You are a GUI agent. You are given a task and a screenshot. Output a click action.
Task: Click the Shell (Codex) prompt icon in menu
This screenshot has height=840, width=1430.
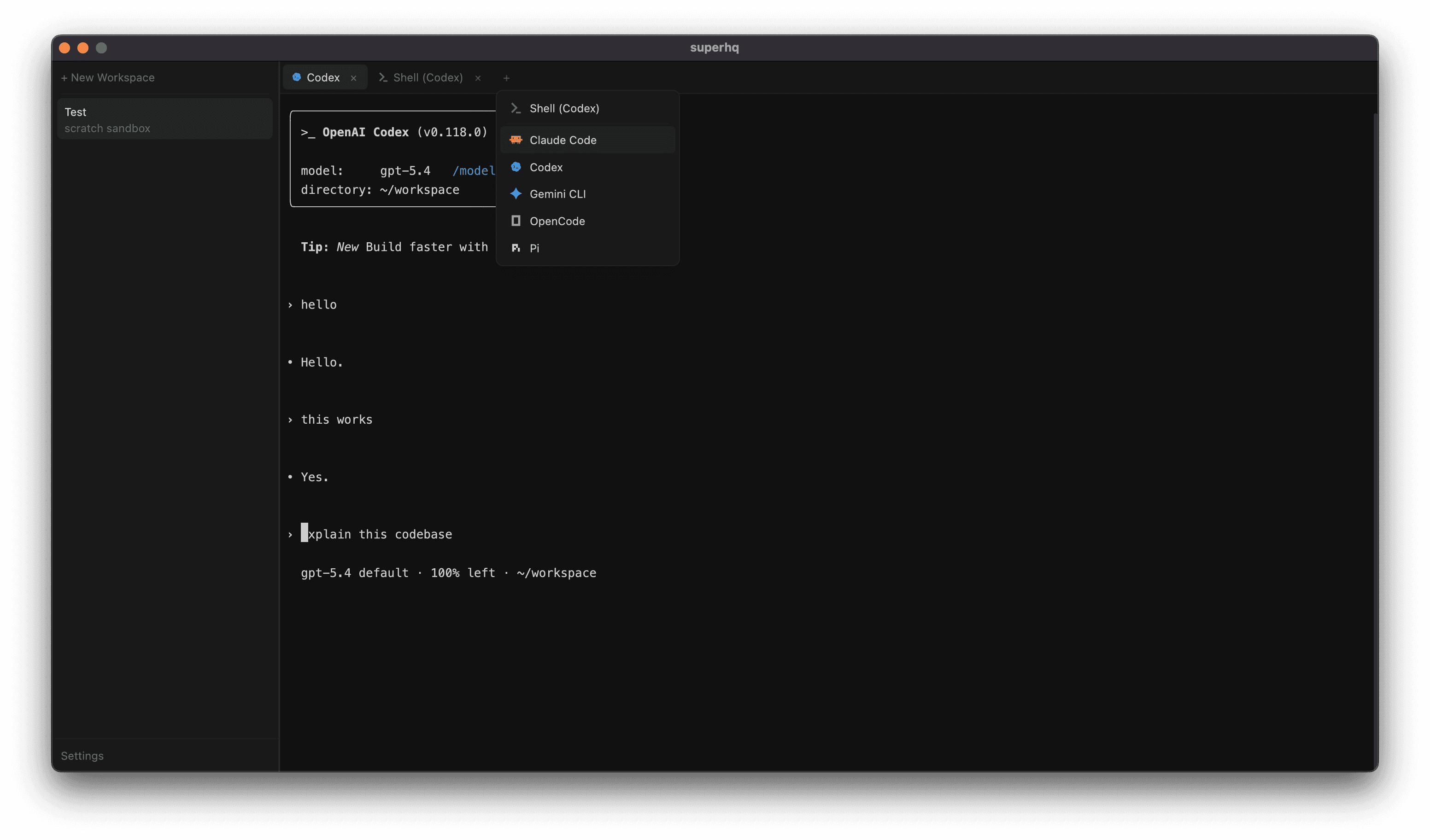515,108
